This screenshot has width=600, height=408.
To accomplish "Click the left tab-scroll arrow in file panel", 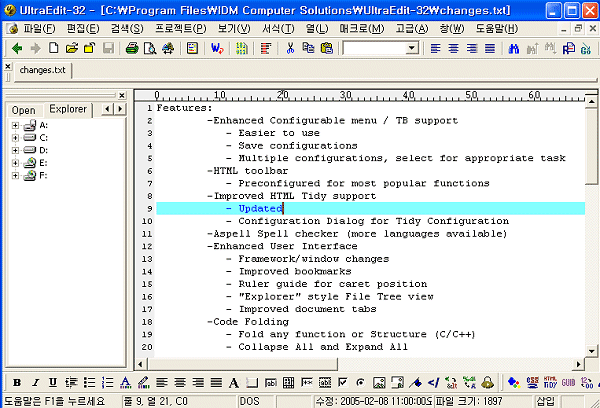I will [108, 109].
